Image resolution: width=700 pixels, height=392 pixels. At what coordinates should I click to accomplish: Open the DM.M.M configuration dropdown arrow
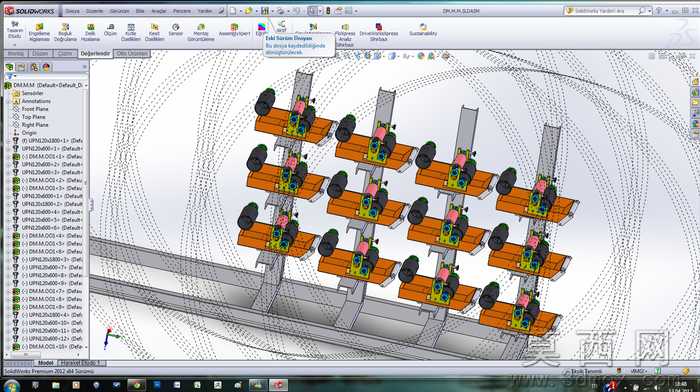click(x=86, y=85)
